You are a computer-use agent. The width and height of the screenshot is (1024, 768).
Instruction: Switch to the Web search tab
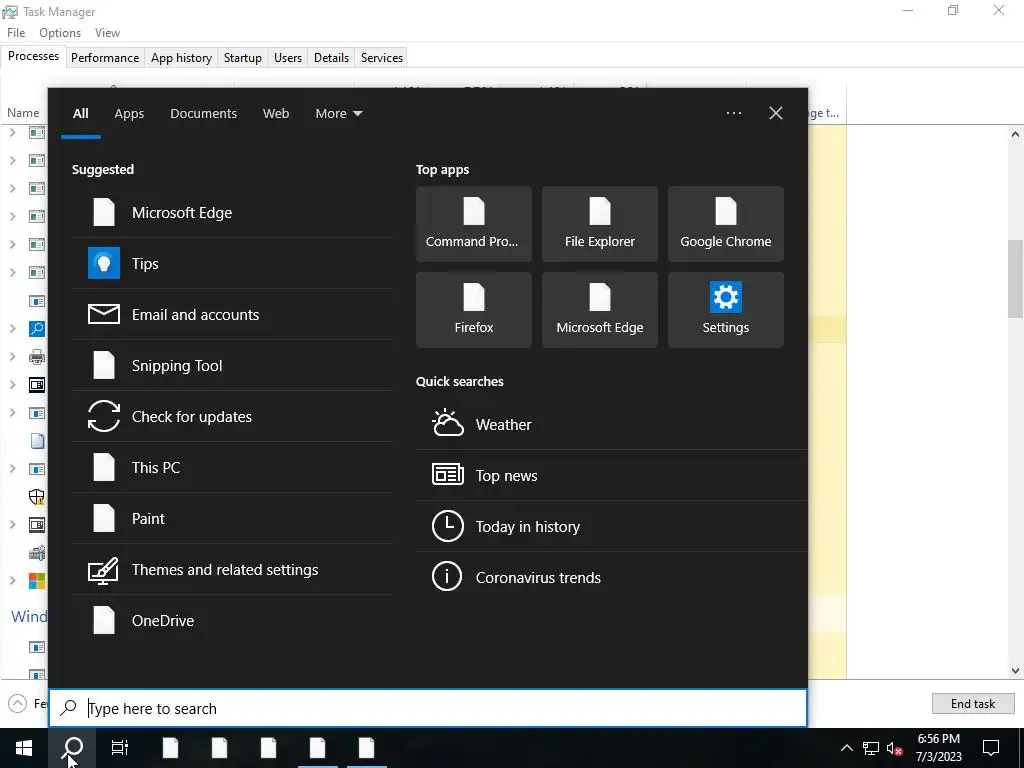(x=276, y=114)
